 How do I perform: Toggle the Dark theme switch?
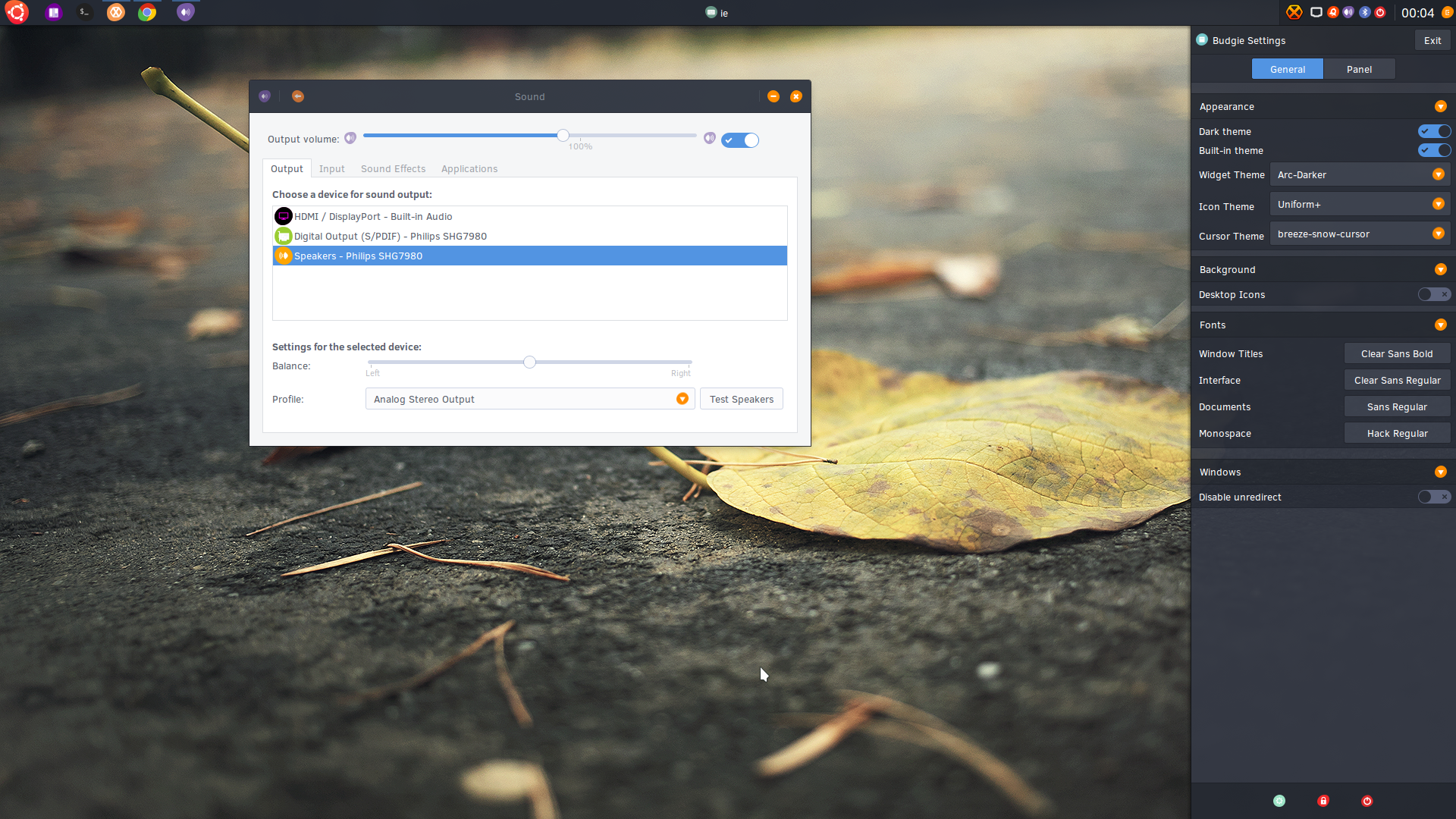pos(1434,131)
